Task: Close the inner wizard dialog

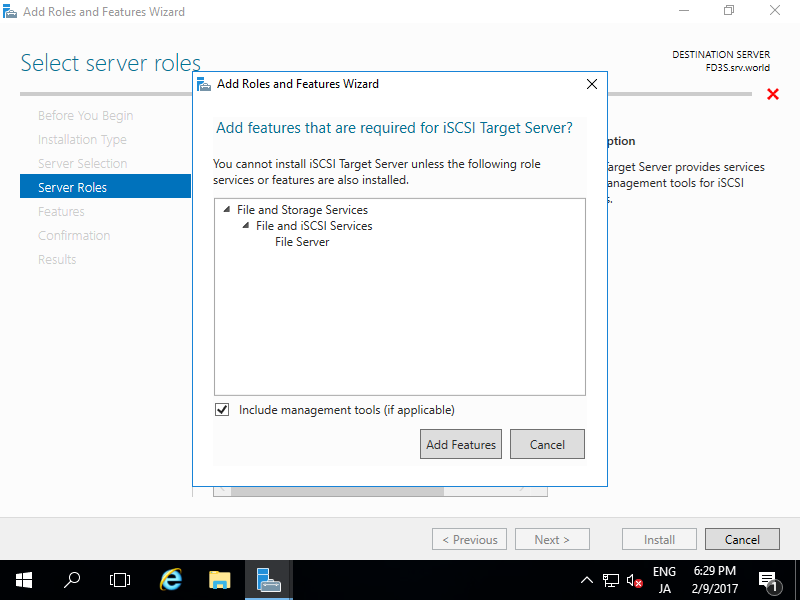Action: point(592,84)
